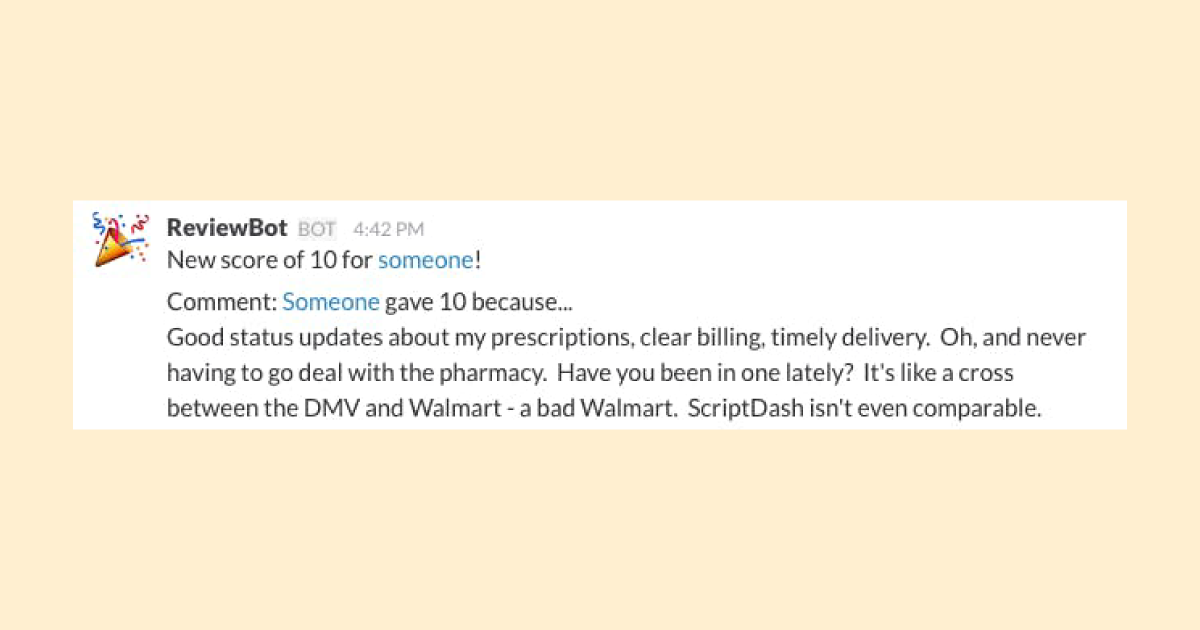Click the word "ScriptDash" in the message
Viewport: 1200px width, 630px height.
pyautogui.click(x=740, y=408)
